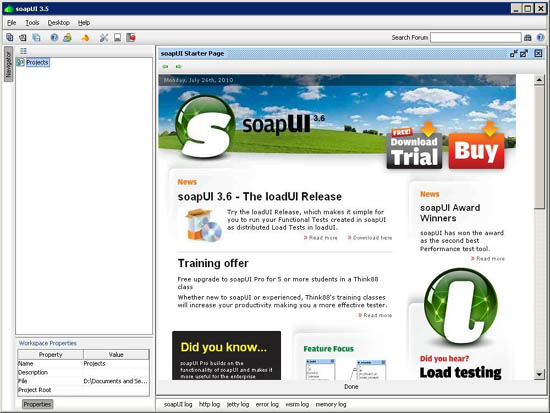Click the green loadUI L logo
Image resolution: width=550 pixels, height=413 pixels.
461,306
